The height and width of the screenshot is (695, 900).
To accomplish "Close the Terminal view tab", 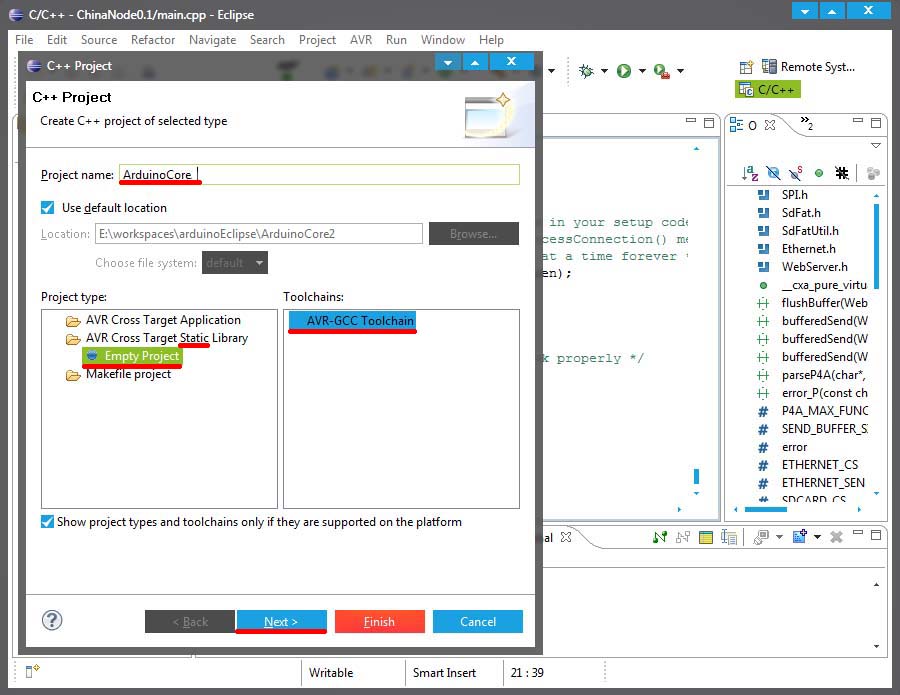I will (x=565, y=537).
